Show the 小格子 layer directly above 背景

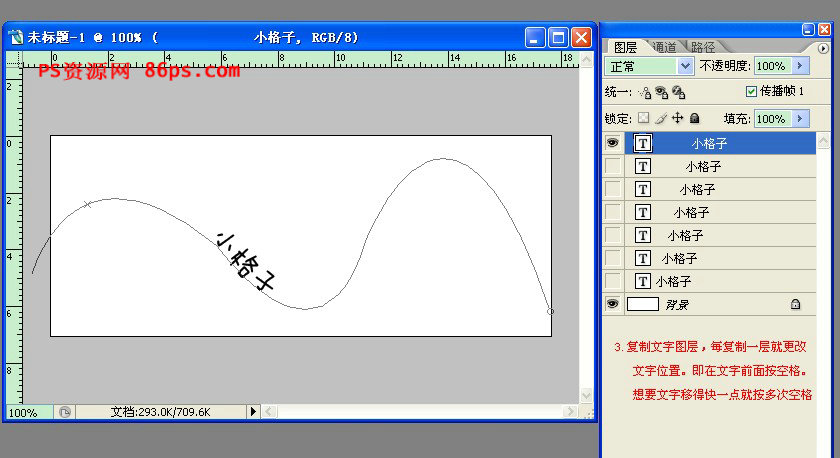pos(612,281)
